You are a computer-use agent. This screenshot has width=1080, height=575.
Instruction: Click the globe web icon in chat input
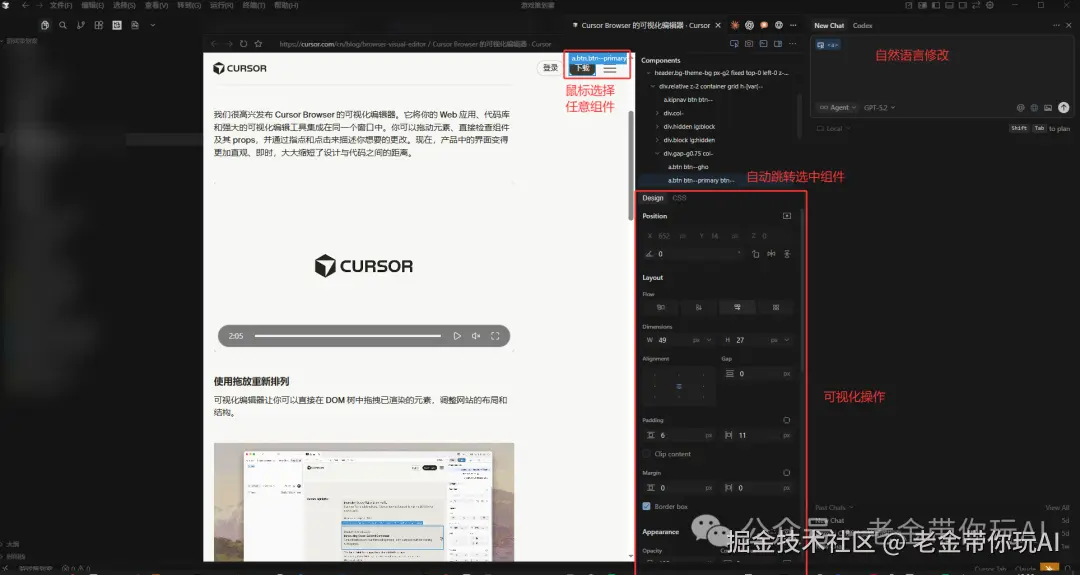tap(1034, 107)
